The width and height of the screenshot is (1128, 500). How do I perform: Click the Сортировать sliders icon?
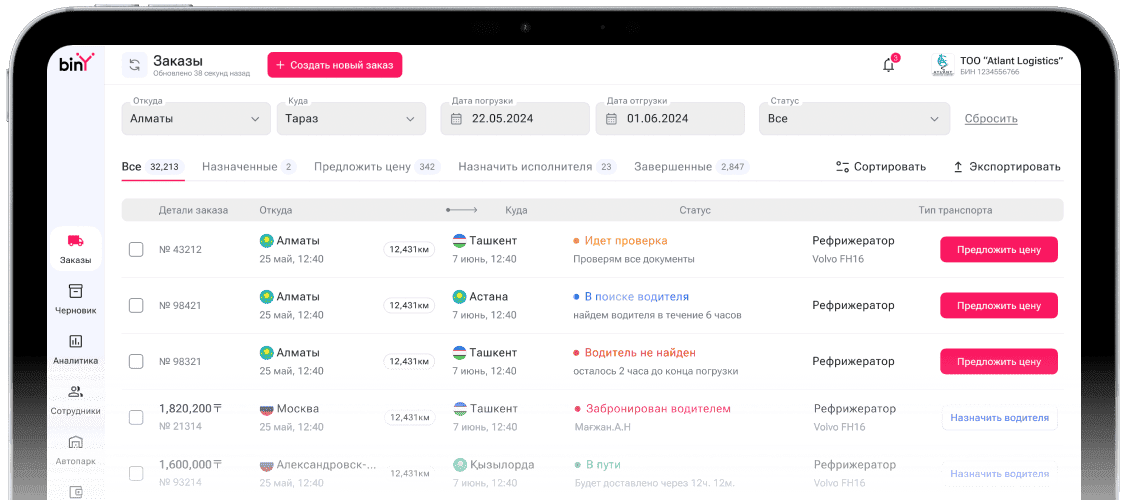pos(842,167)
